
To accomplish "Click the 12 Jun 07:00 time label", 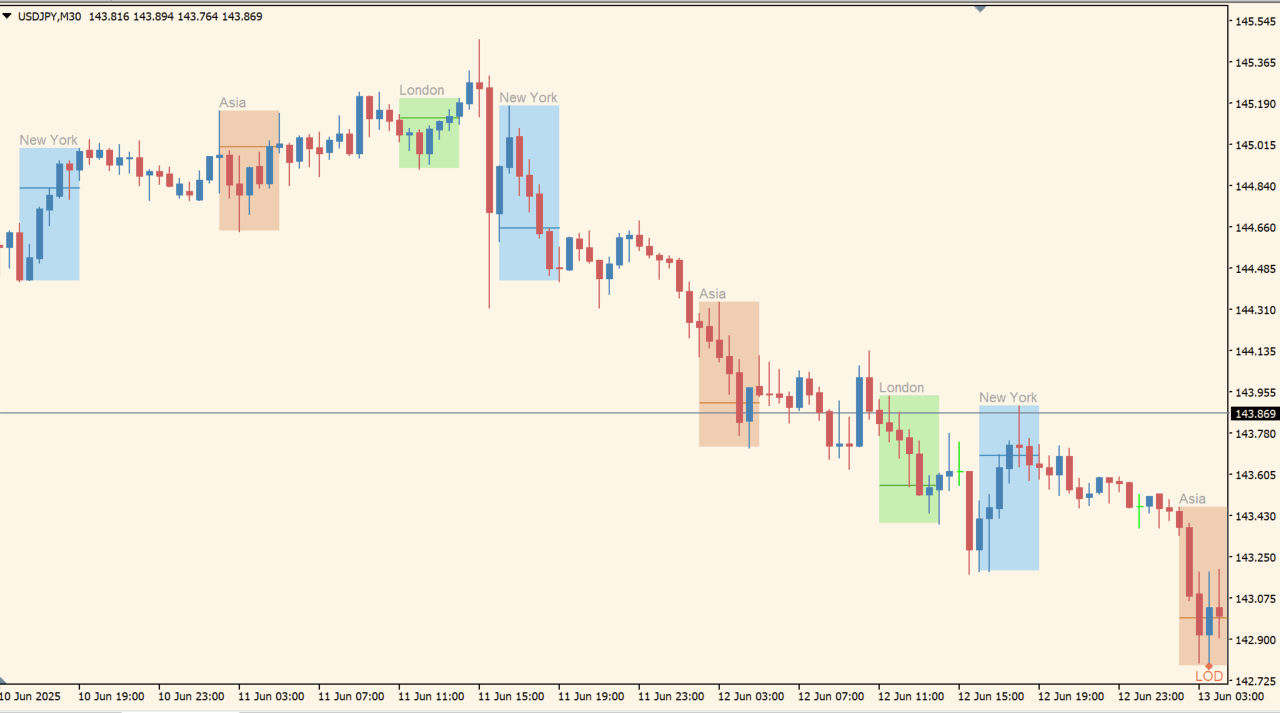I will tap(831, 696).
